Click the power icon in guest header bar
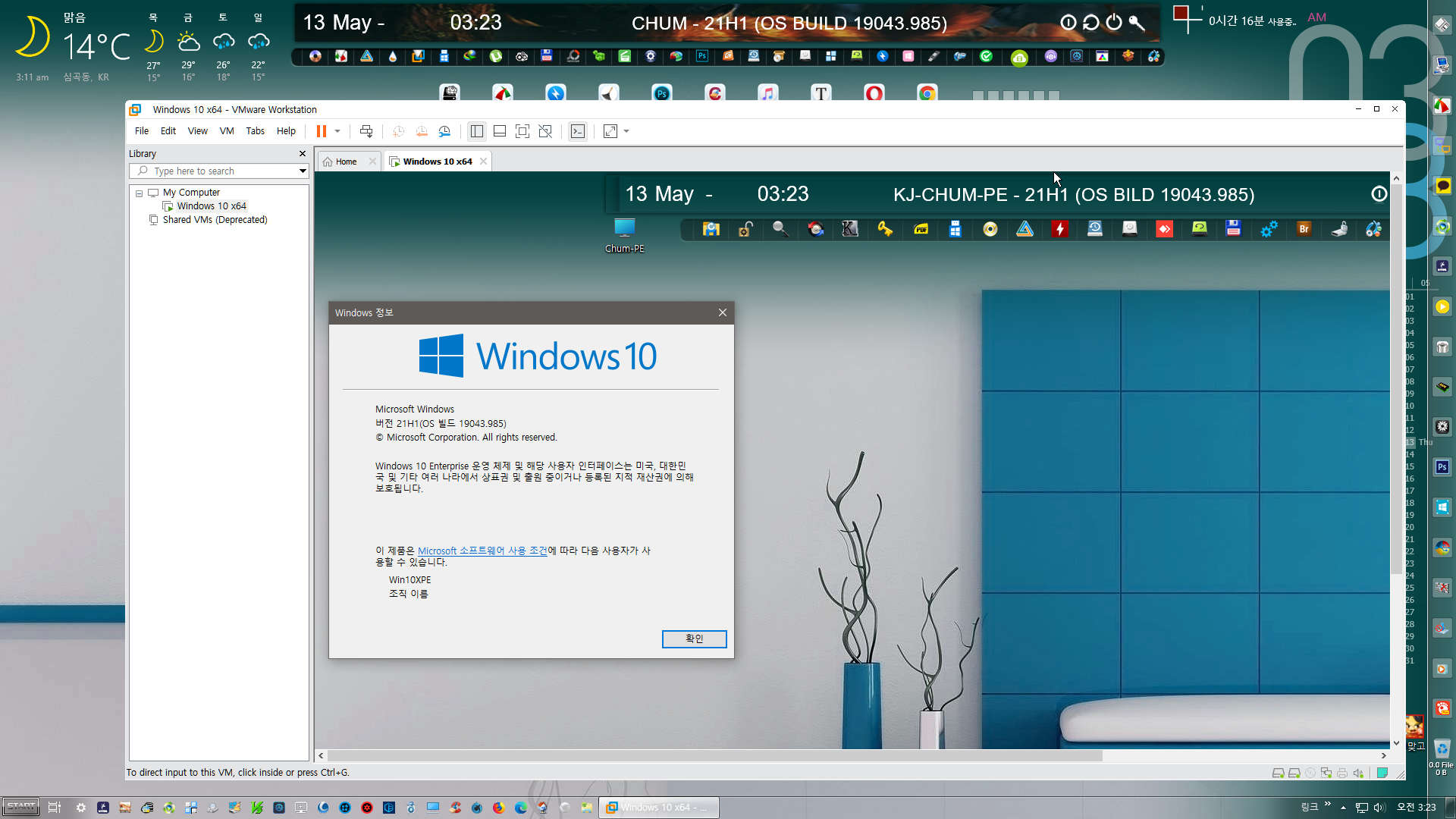This screenshot has height=819, width=1456. coord(1379,194)
